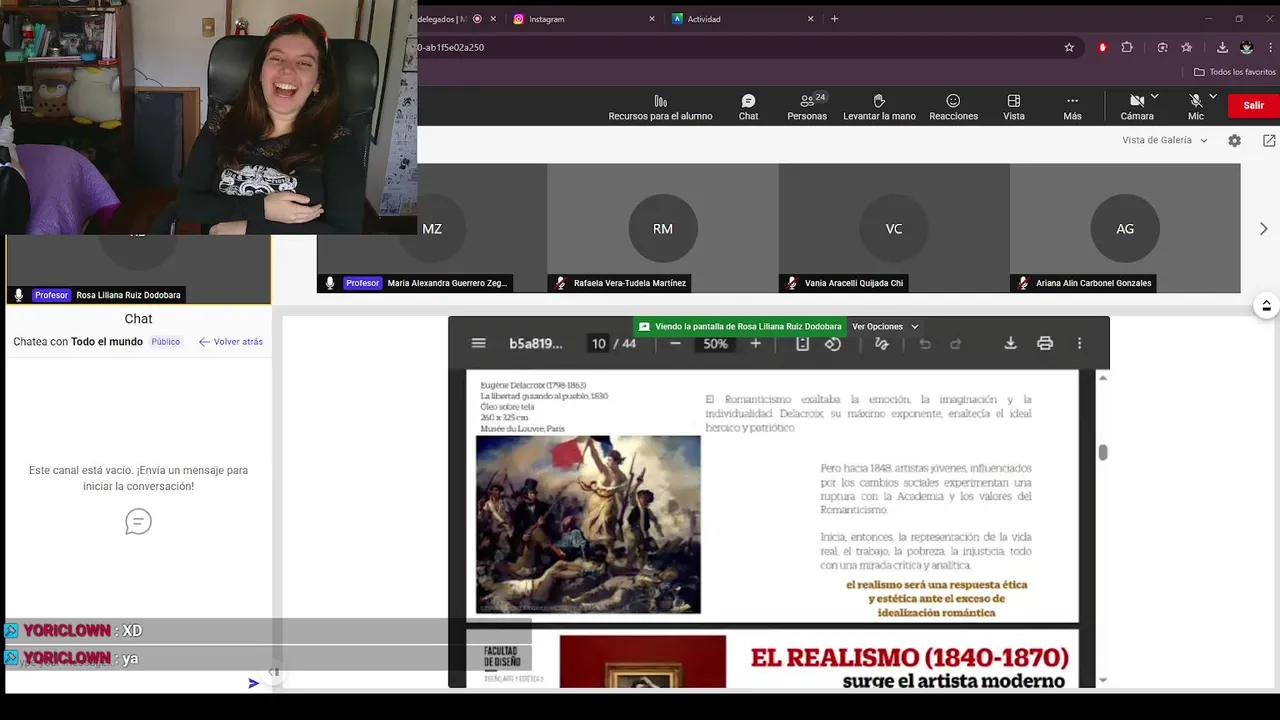Open the Chat panel in meeting toolbar
This screenshot has width=1280, height=720.
(748, 108)
